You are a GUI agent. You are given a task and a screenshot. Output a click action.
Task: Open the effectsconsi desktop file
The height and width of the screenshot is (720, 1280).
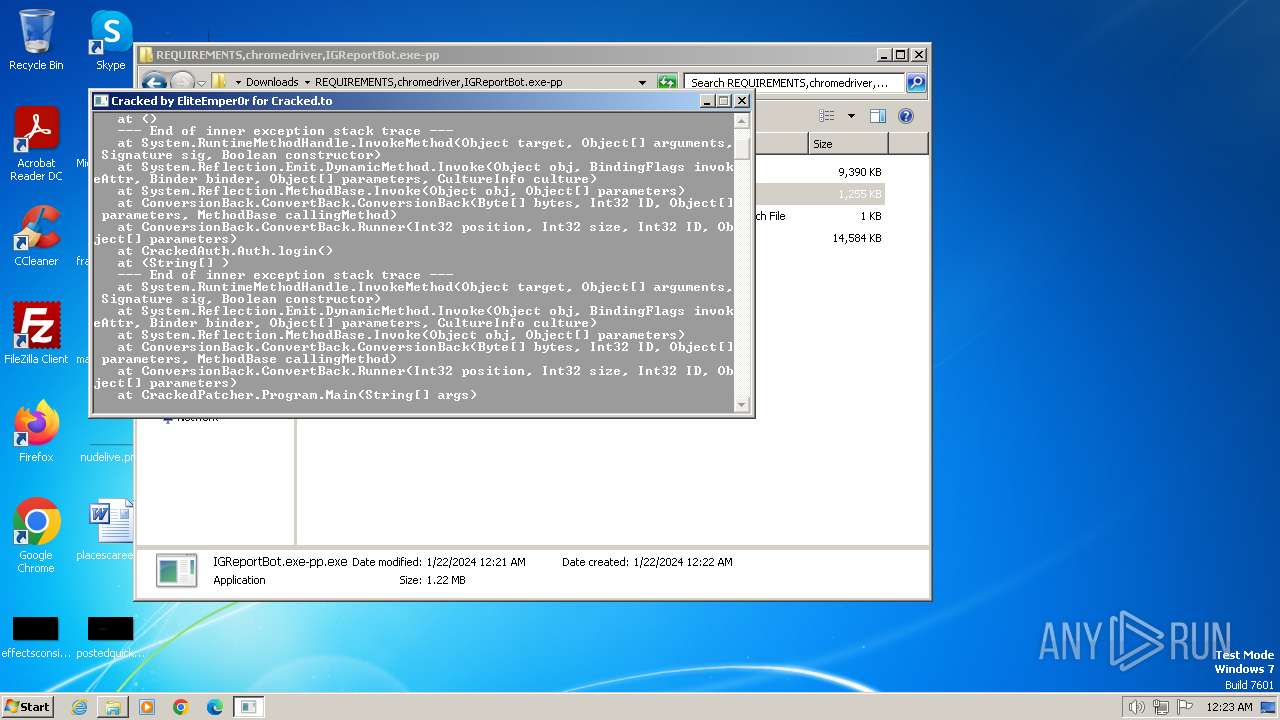(36, 637)
